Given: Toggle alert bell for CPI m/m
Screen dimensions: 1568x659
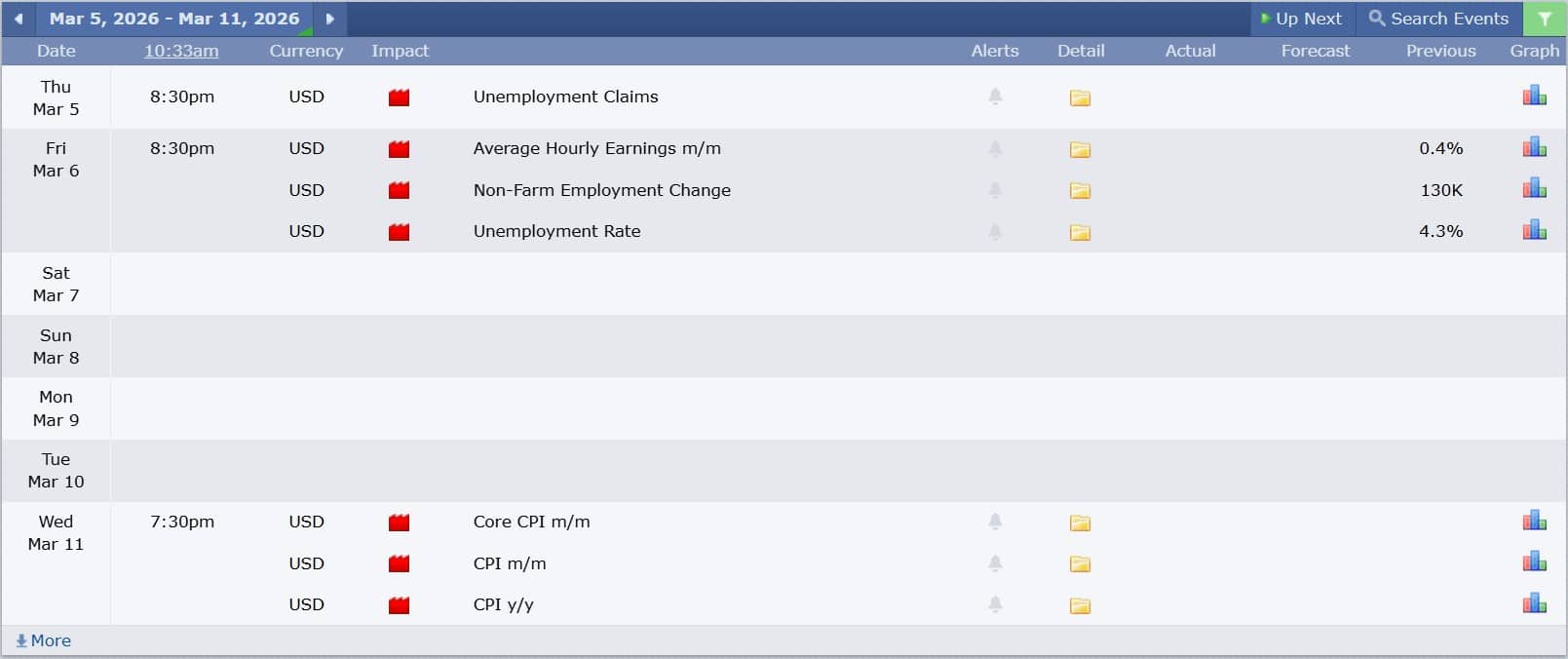Looking at the screenshot, I should [995, 563].
